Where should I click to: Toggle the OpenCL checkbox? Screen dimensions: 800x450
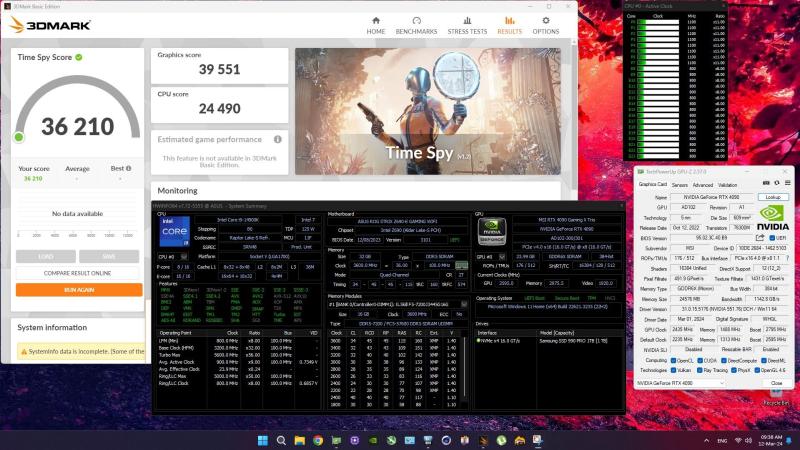pos(671,359)
